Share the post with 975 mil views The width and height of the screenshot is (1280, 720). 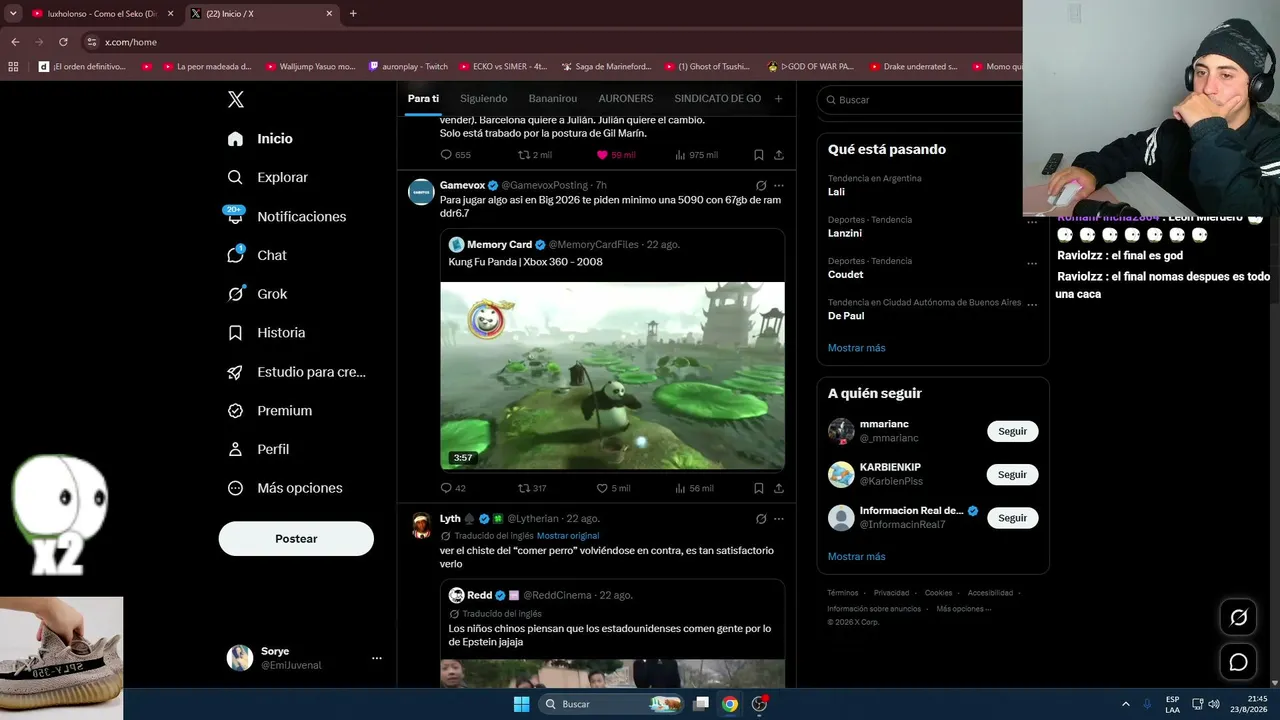(x=779, y=155)
